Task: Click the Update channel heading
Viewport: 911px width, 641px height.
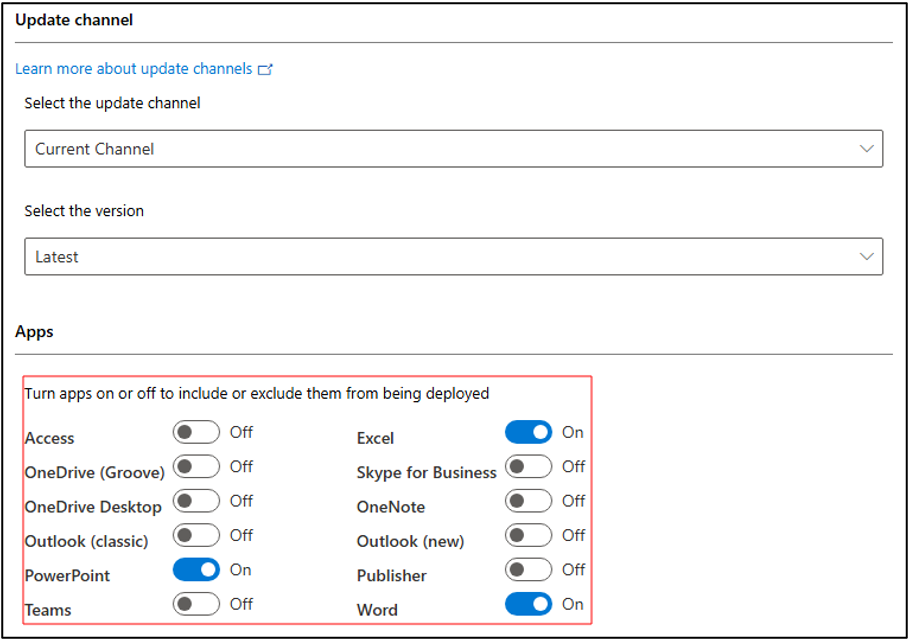Action: click(74, 20)
